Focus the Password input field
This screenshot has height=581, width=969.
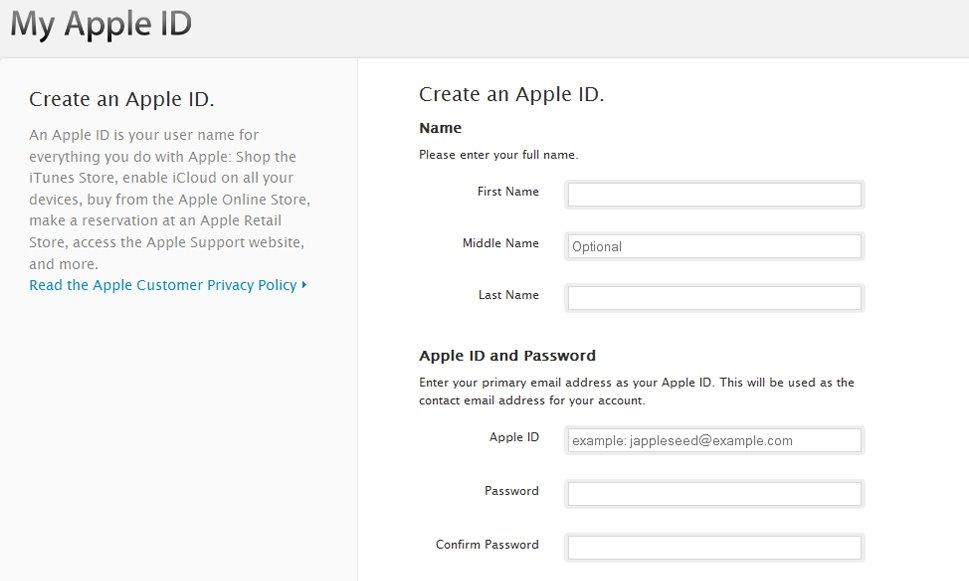714,494
